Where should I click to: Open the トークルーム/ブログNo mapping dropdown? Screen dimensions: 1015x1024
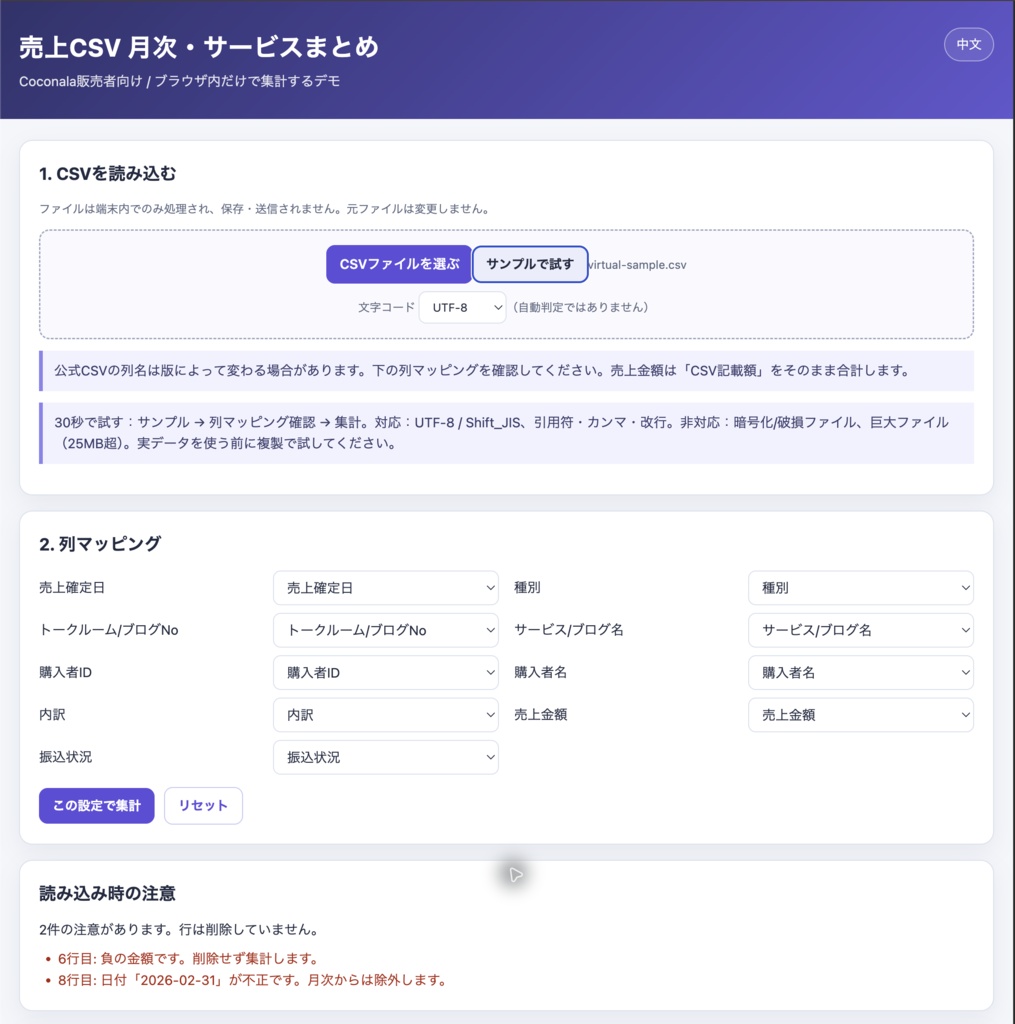click(x=386, y=630)
